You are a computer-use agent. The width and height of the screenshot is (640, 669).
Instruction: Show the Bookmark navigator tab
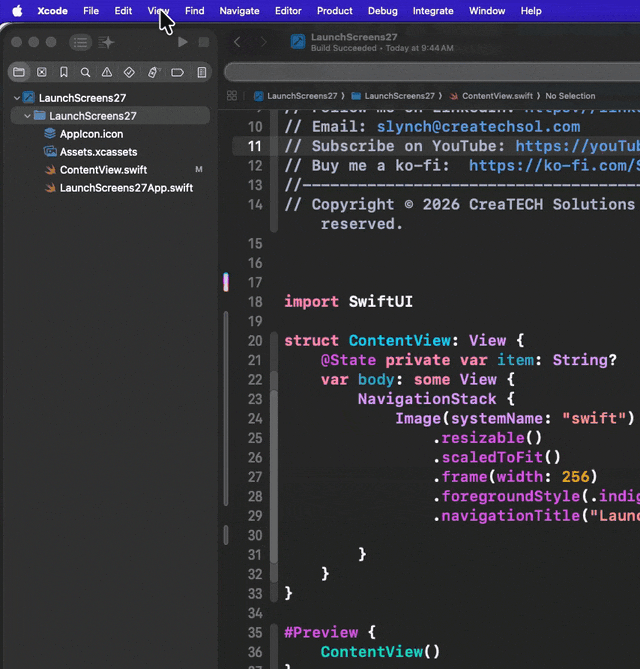[64, 72]
